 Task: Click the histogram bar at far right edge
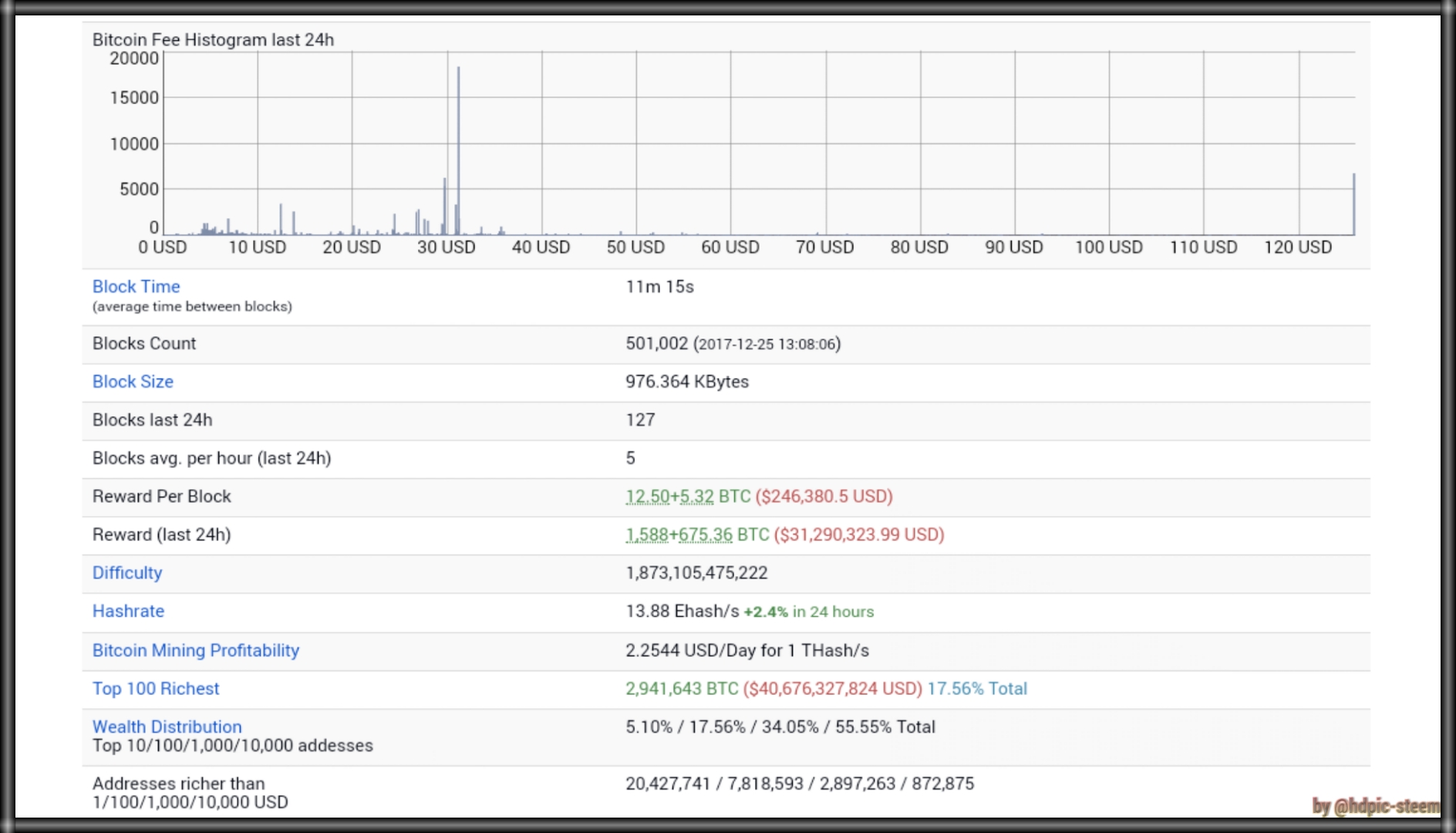[x=1353, y=204]
